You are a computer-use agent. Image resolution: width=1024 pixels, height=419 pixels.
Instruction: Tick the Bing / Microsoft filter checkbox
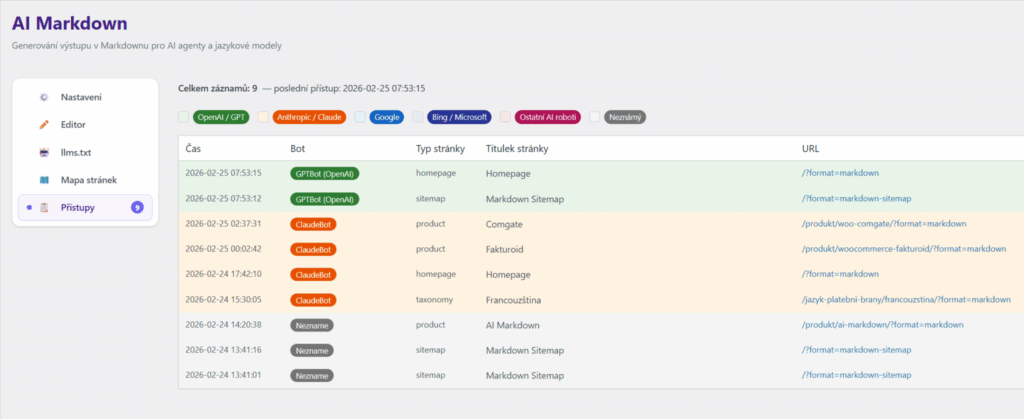(x=417, y=117)
